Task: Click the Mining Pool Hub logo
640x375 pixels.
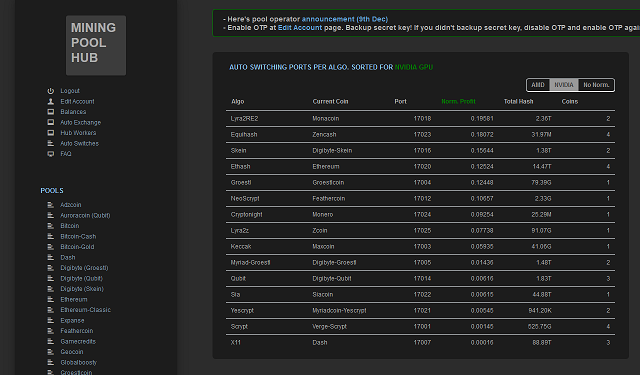Action: [x=96, y=45]
